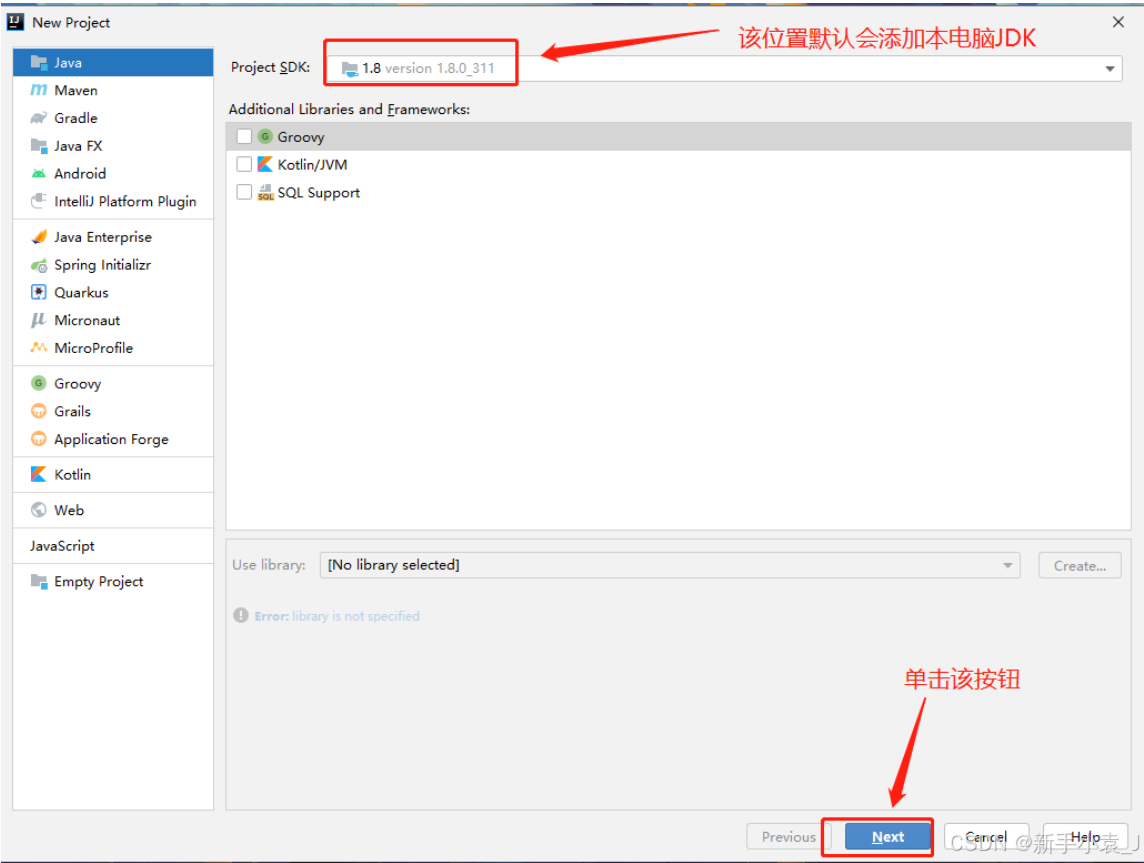Click the Application Forge icon

point(39,439)
